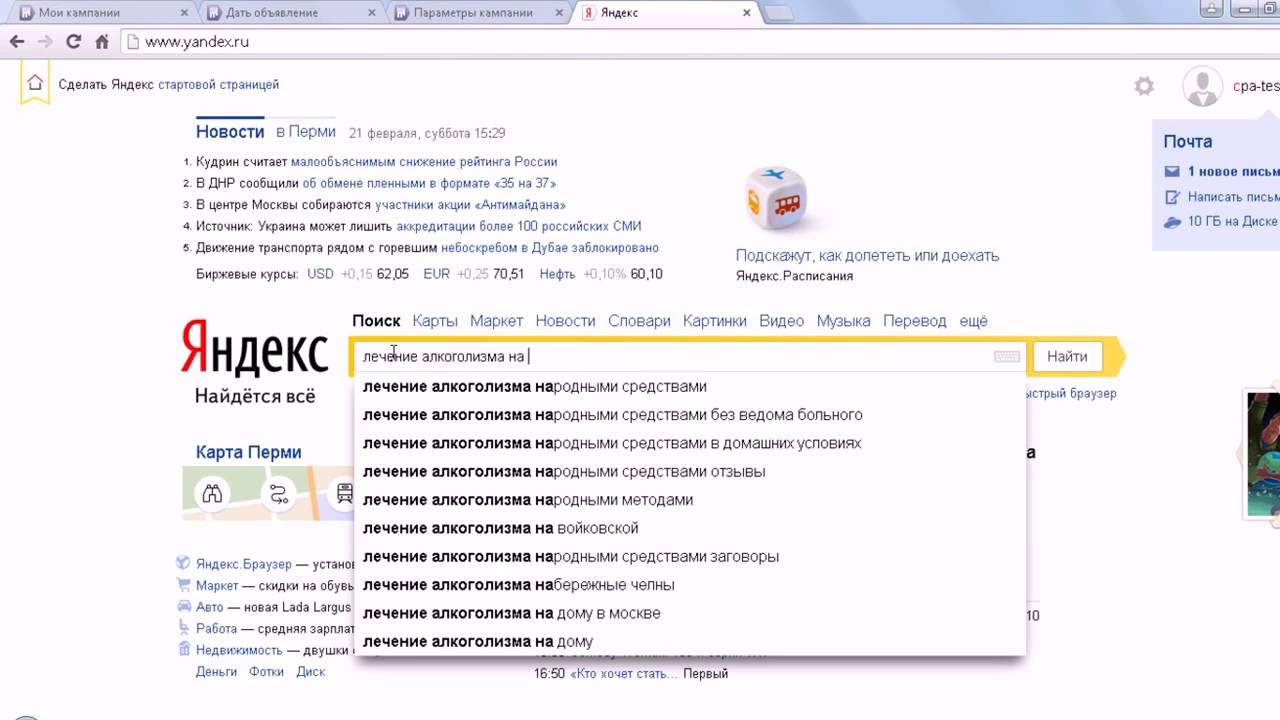This screenshot has height=720, width=1280.
Task: Click the building icon beside Недвижимость
Action: click(x=183, y=649)
